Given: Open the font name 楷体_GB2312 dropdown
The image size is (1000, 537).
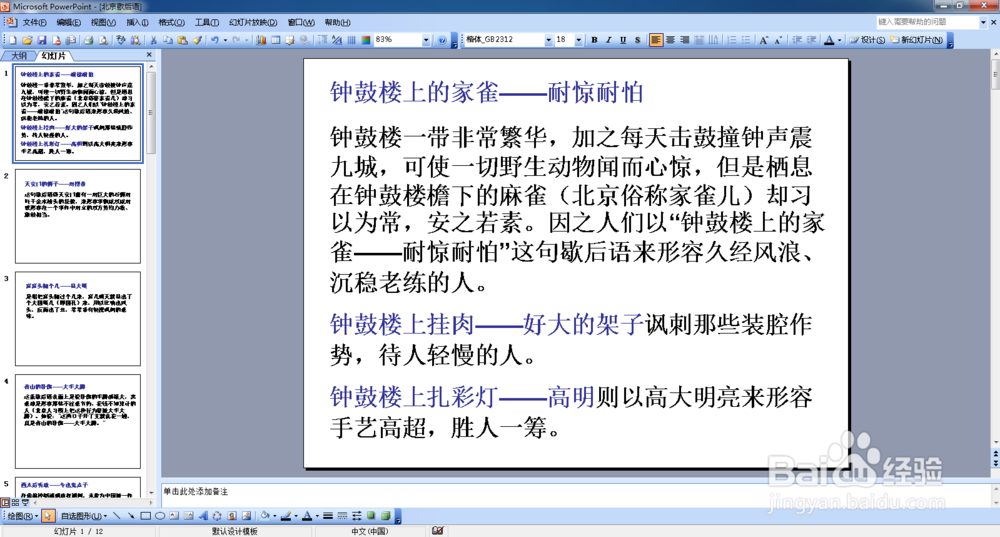Looking at the screenshot, I should pyautogui.click(x=548, y=40).
